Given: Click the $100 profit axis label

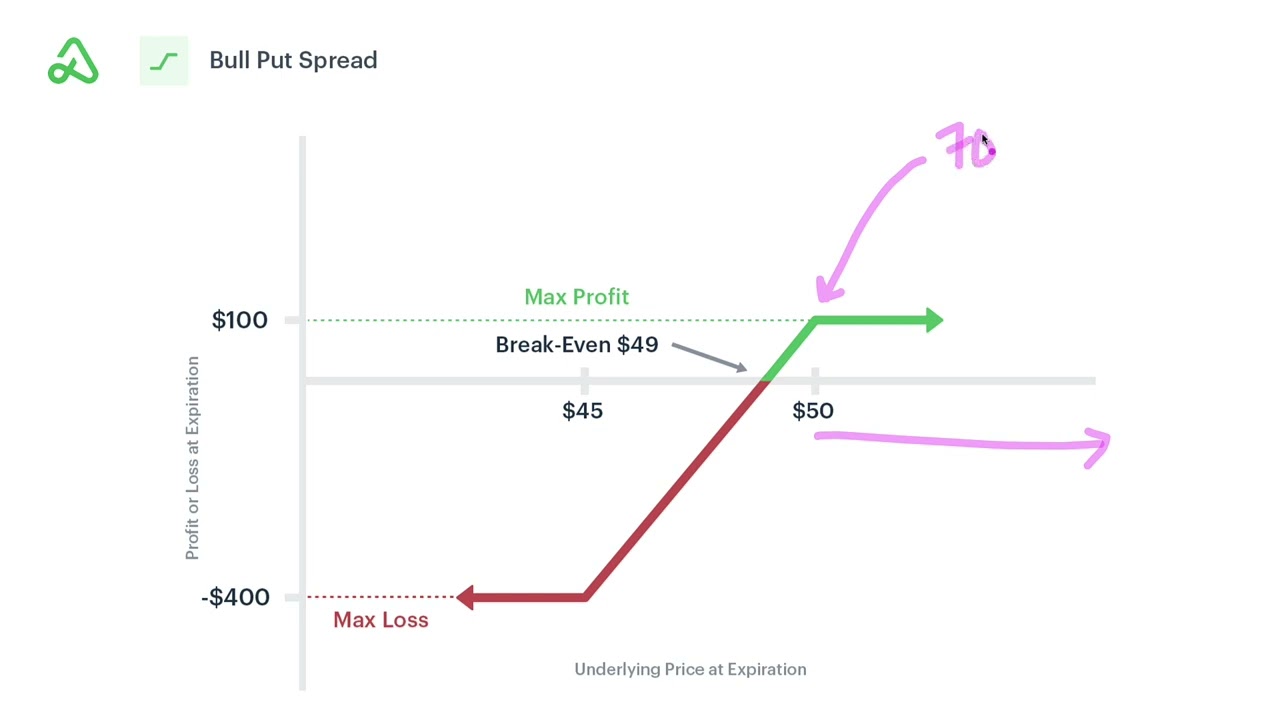Looking at the screenshot, I should coord(240,320).
